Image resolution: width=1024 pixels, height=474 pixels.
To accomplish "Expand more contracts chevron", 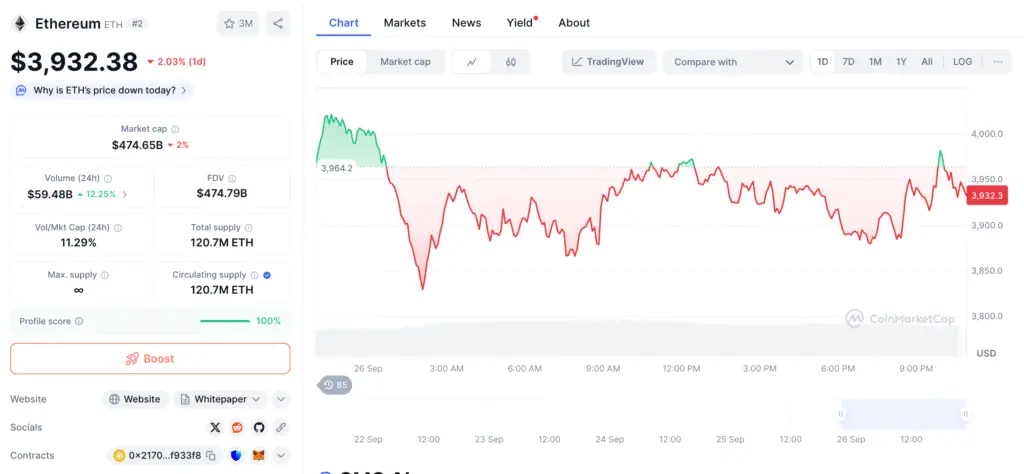I will click(281, 456).
